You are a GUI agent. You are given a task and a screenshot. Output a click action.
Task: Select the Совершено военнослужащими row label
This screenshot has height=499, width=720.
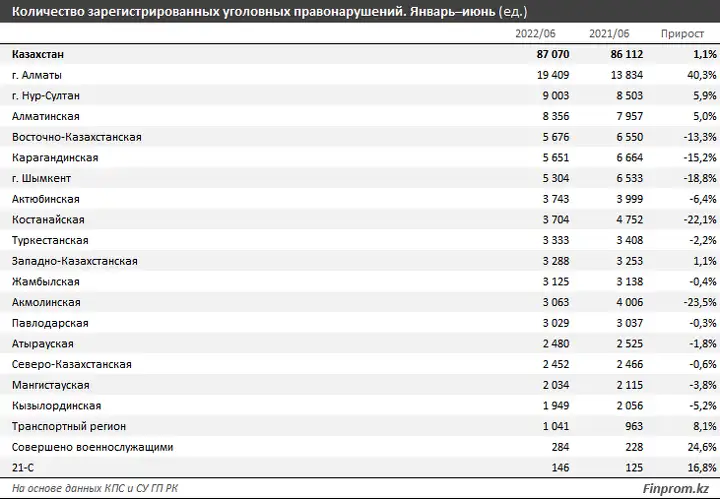(93, 447)
